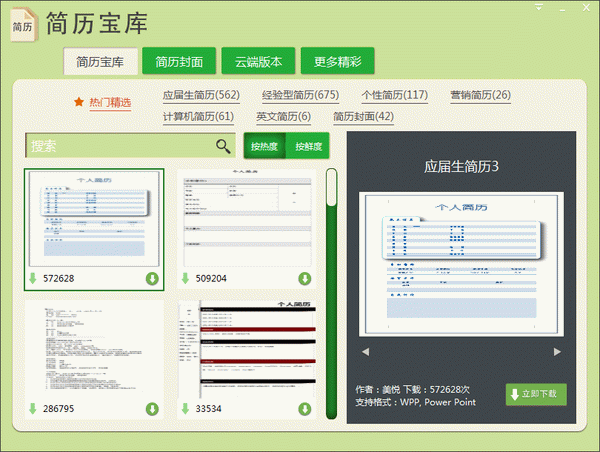
Task: Click the round download icon for template 509204
Action: pyautogui.click(x=305, y=279)
